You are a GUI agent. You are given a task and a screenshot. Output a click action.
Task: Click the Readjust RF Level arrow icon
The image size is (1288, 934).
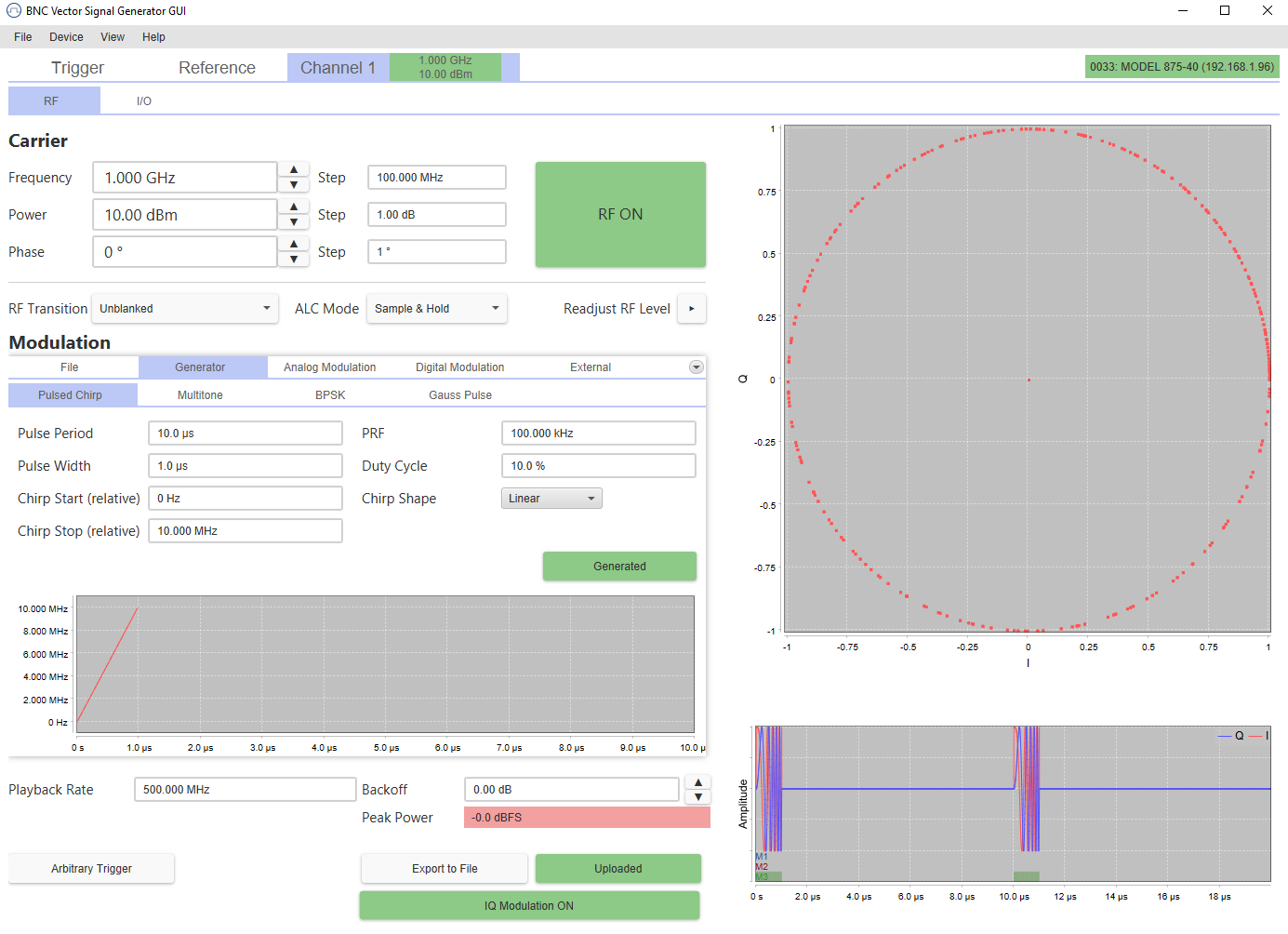pos(691,308)
